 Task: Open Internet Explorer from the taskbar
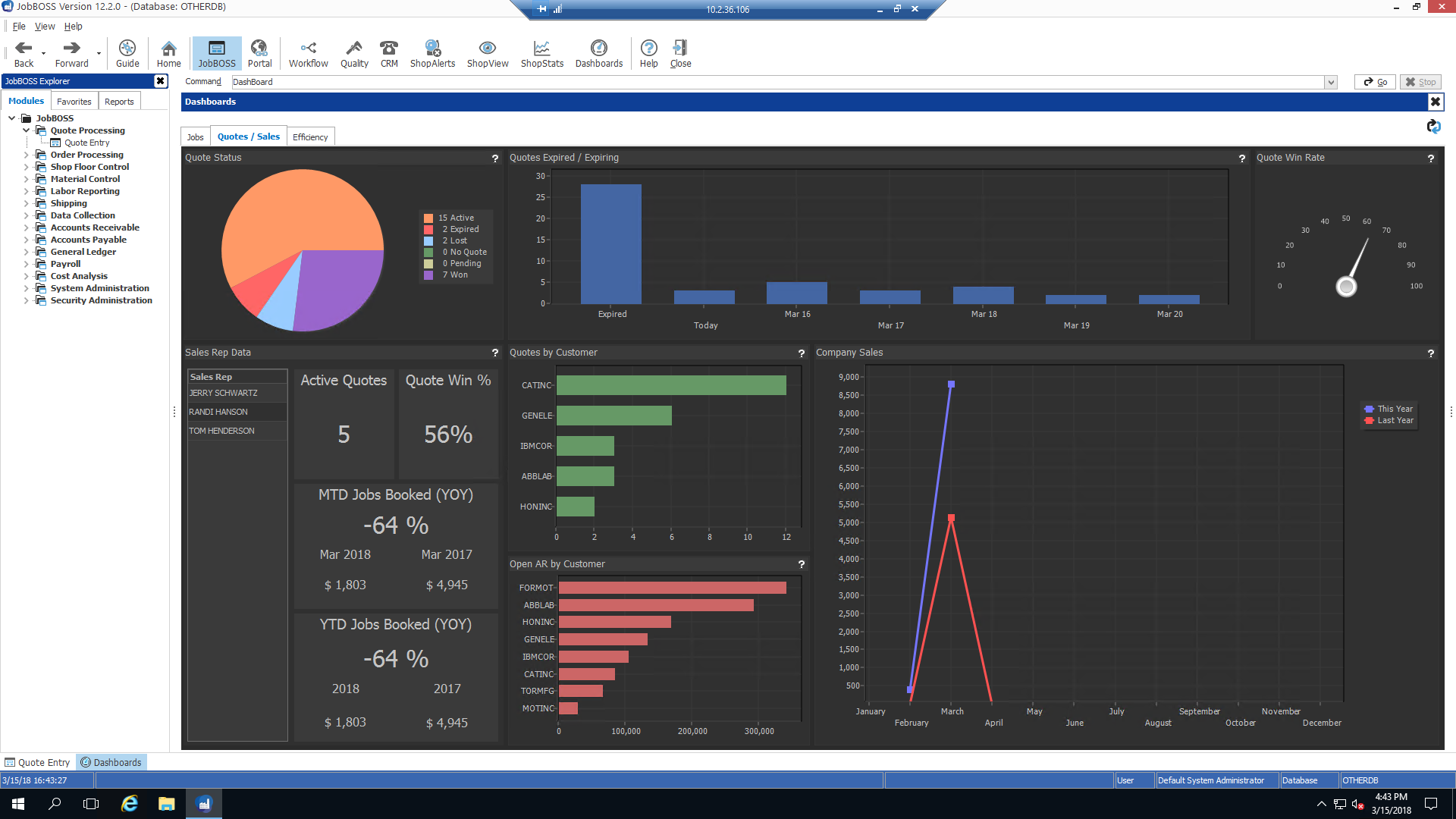(130, 804)
